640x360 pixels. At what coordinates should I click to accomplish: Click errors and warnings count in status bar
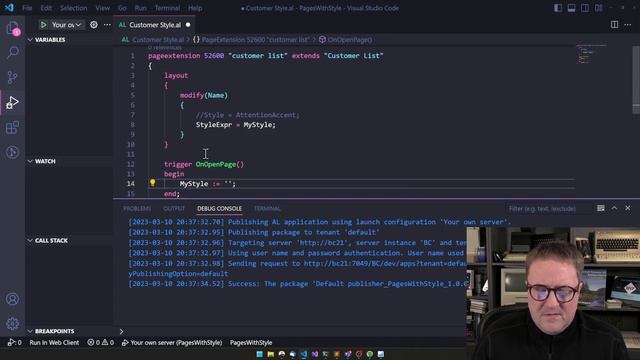(100, 342)
